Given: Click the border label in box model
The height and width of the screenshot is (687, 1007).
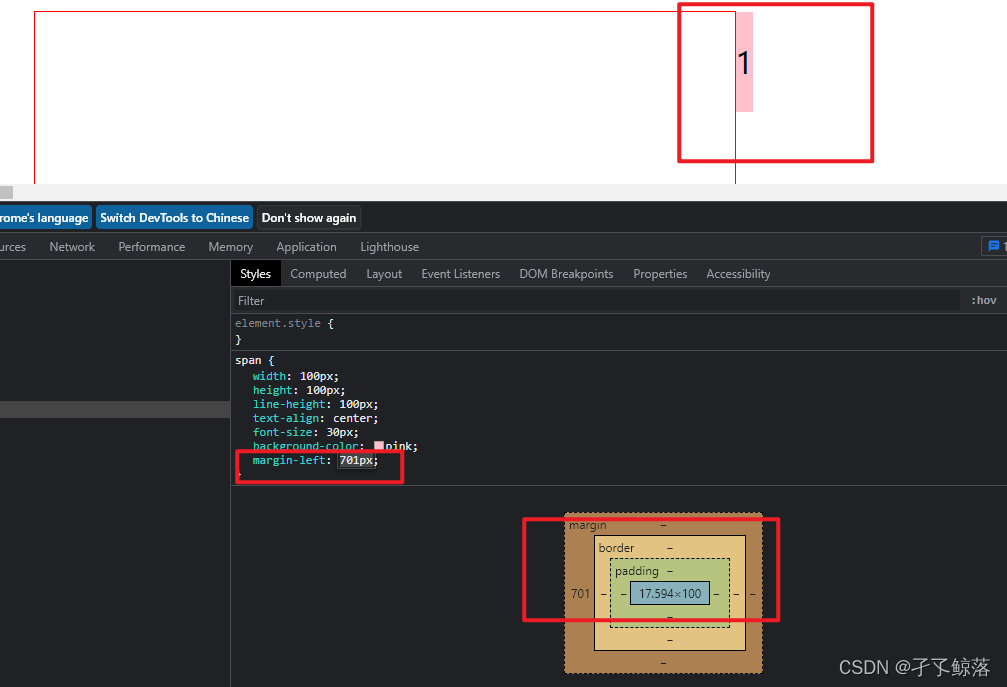Looking at the screenshot, I should tap(616, 548).
